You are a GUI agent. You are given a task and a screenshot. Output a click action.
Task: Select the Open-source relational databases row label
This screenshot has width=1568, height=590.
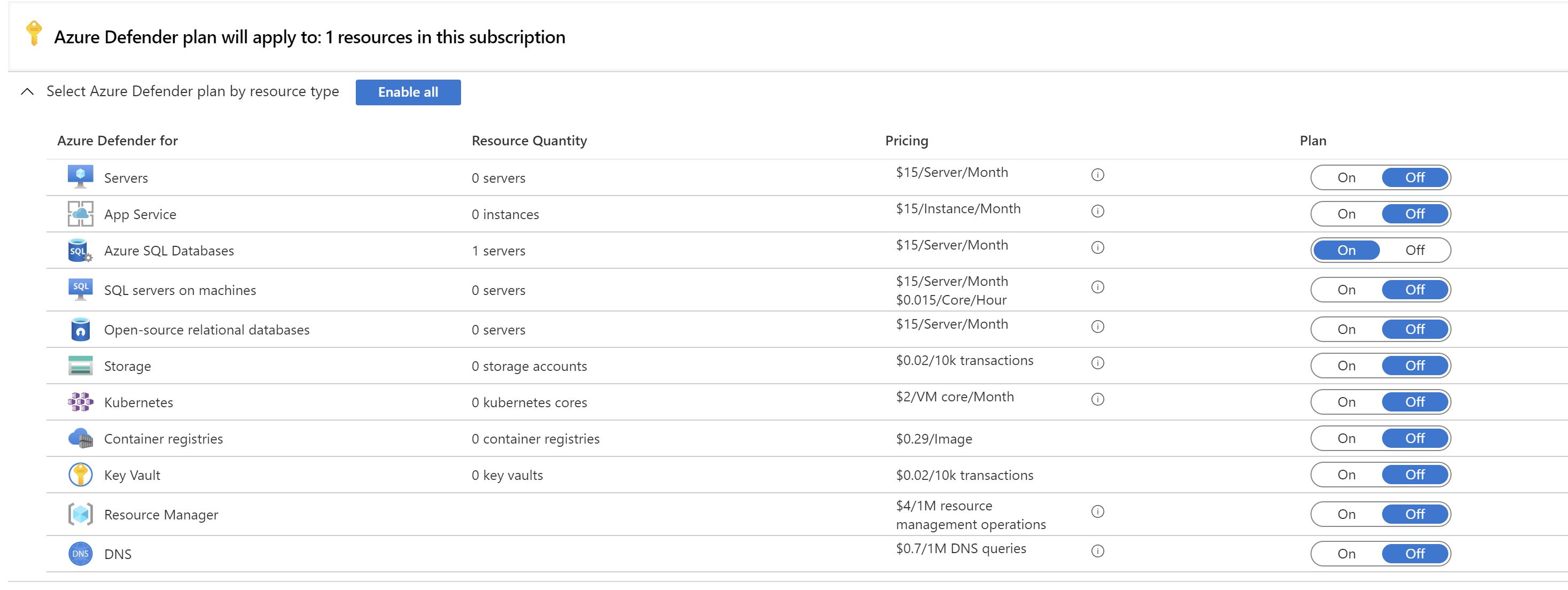[207, 329]
